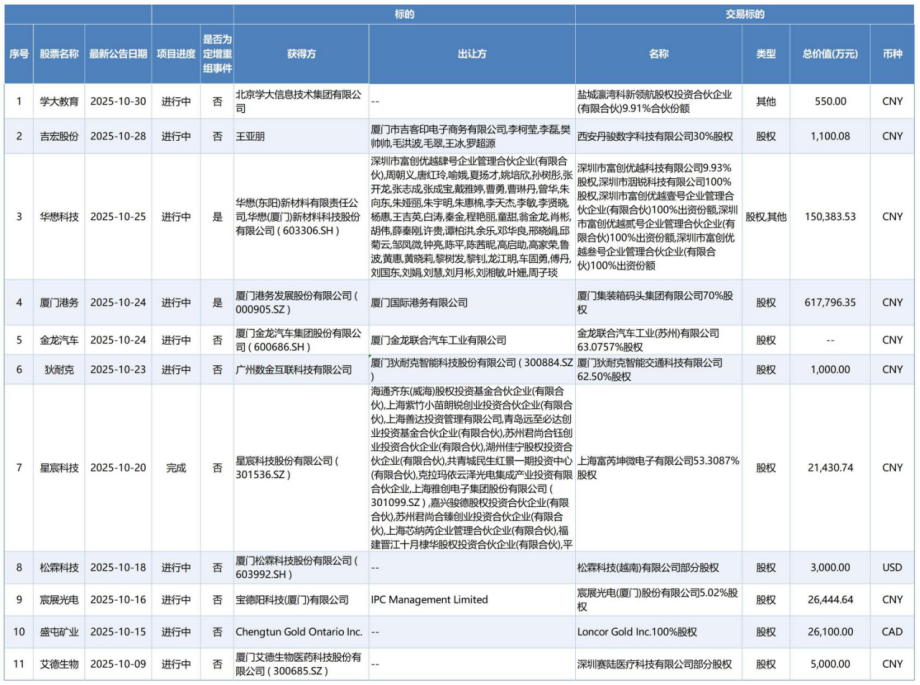Click the value 1,000.00

[830, 370]
